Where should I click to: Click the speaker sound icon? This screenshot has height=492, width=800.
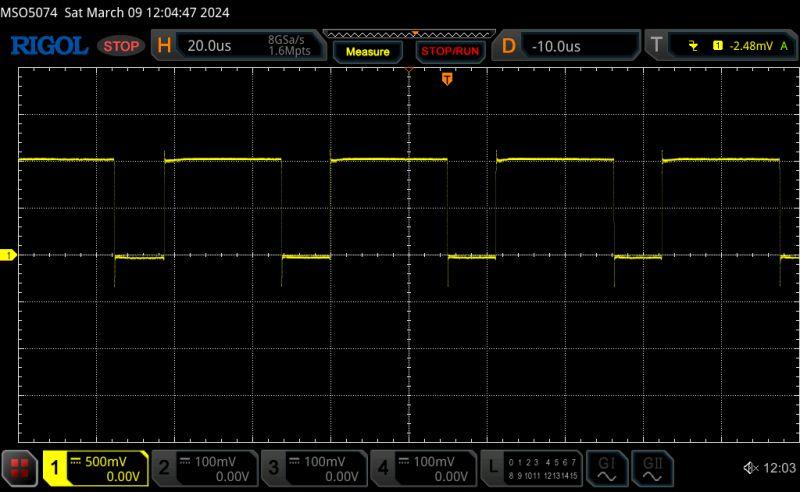pyautogui.click(x=750, y=468)
